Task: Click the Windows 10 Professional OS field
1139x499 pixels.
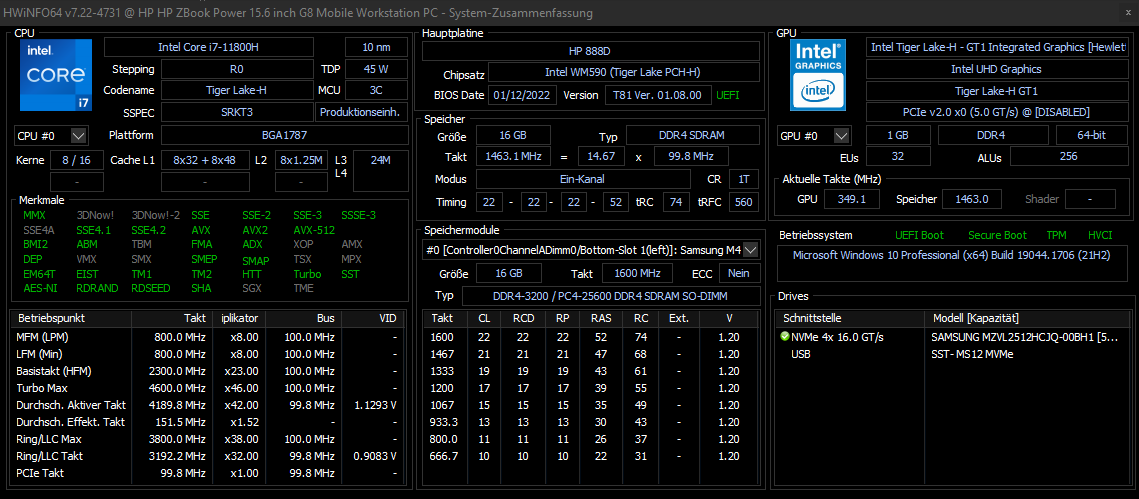Action: click(953, 264)
